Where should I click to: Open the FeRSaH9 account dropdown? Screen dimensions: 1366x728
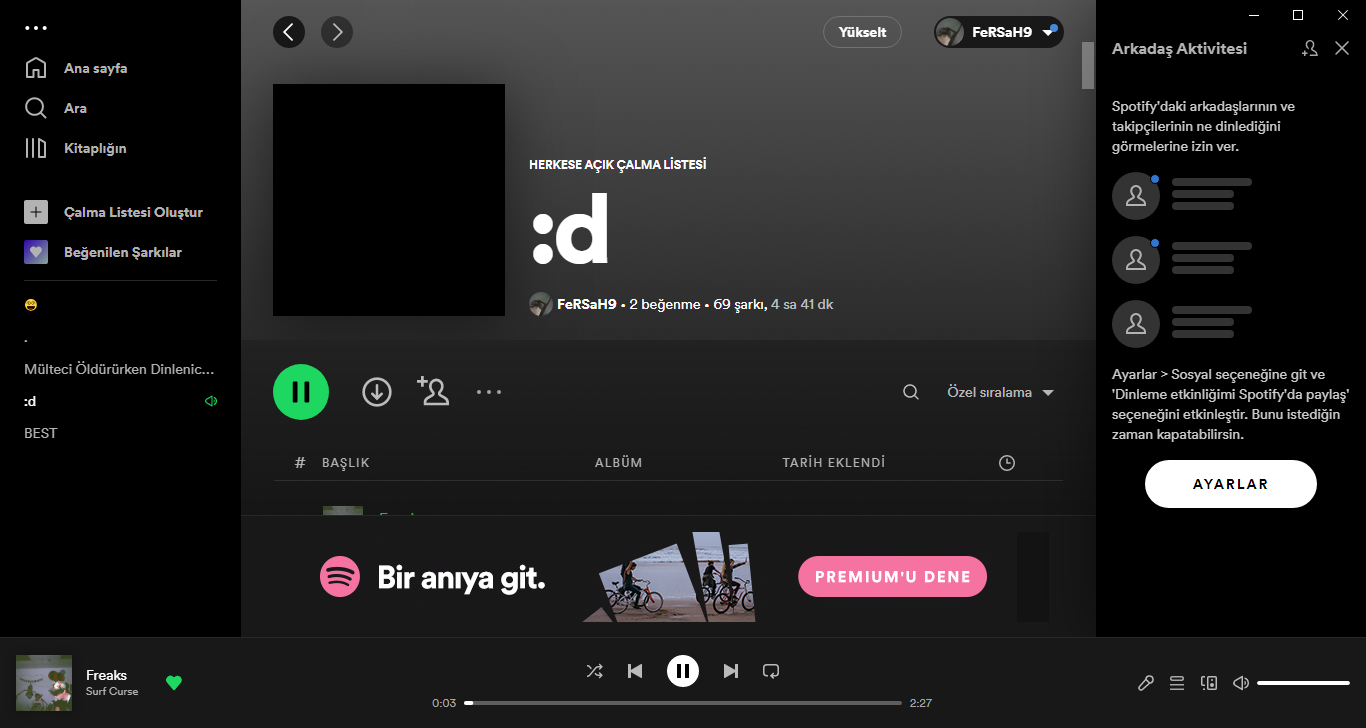click(x=998, y=32)
